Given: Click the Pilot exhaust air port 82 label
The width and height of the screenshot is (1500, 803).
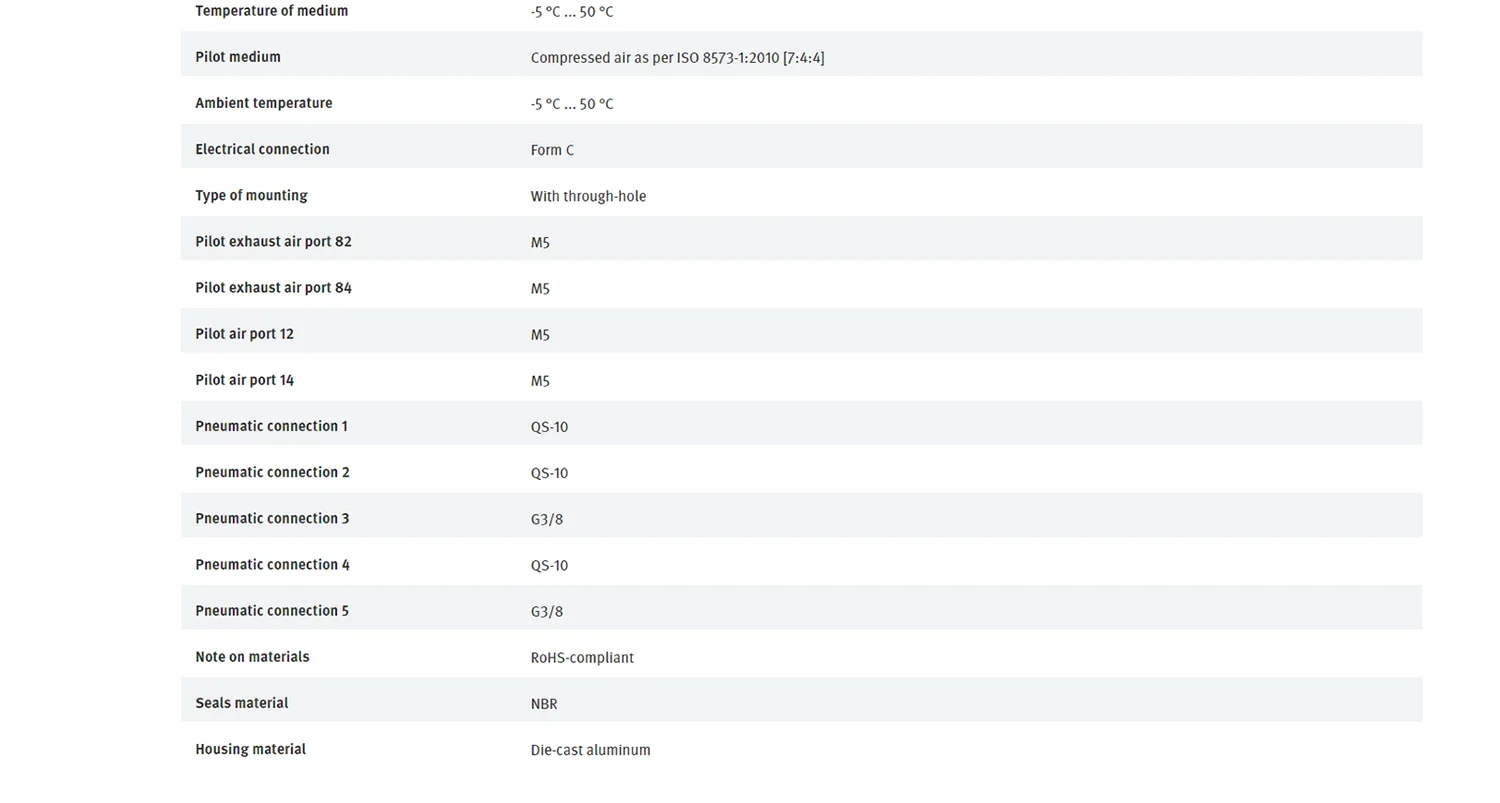Looking at the screenshot, I should click(273, 241).
